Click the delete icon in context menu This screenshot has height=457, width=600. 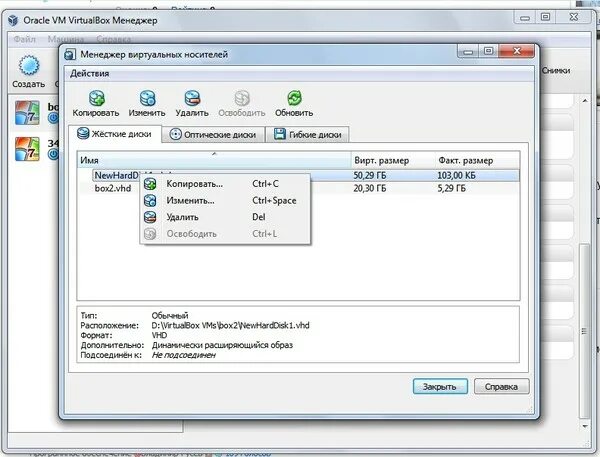[x=150, y=217]
